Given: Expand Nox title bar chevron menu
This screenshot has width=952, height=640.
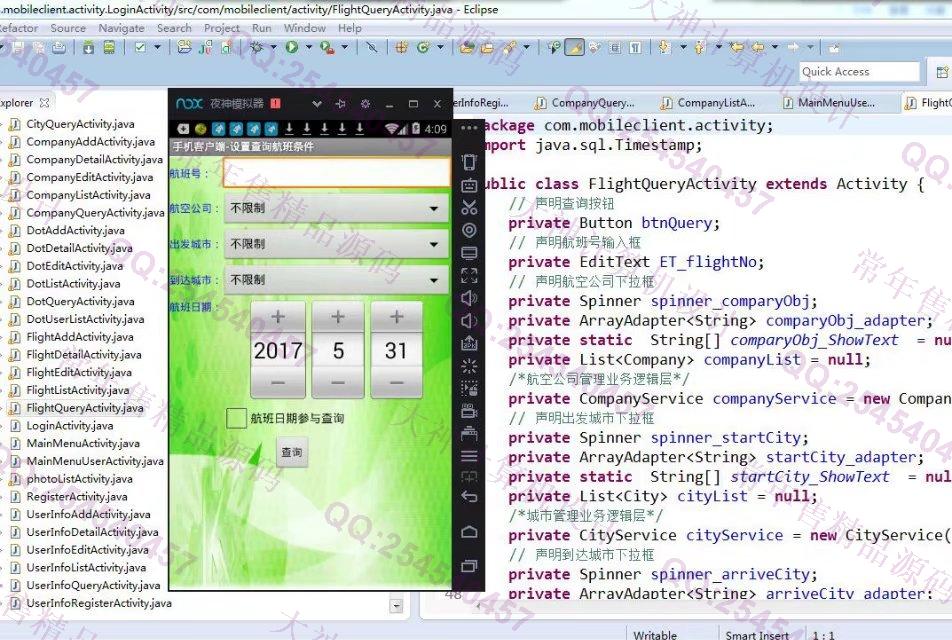Looking at the screenshot, I should coord(316,104).
